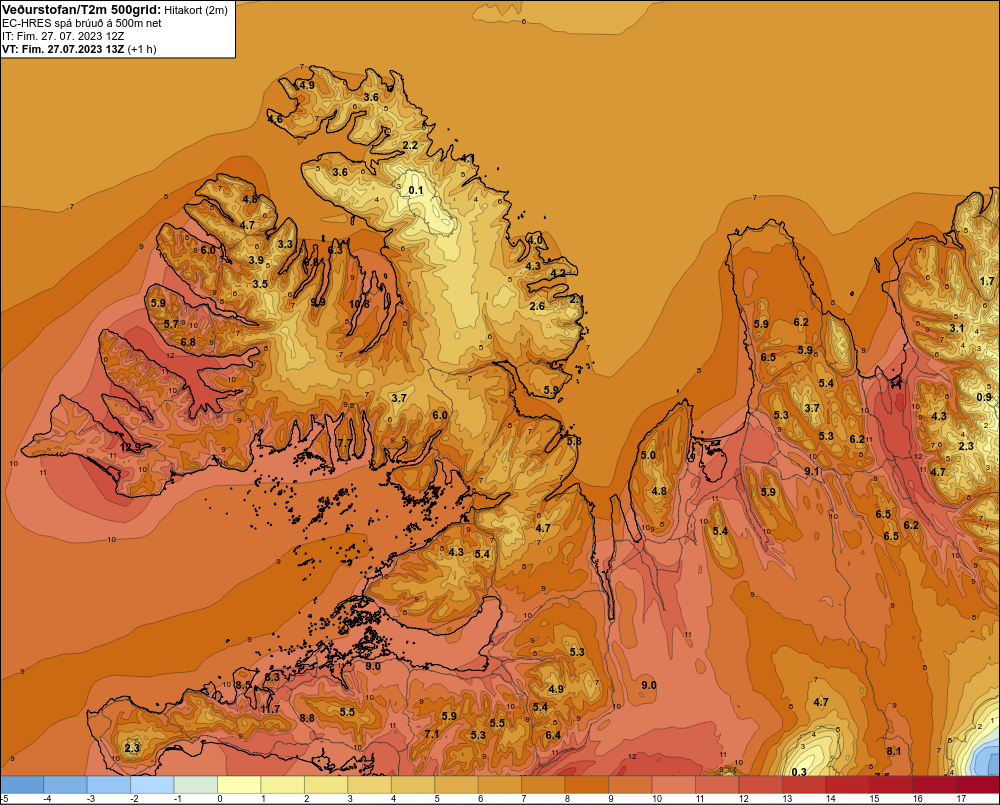Click the 7.1 temperature value on the map
The image size is (1000, 805).
click(x=432, y=734)
